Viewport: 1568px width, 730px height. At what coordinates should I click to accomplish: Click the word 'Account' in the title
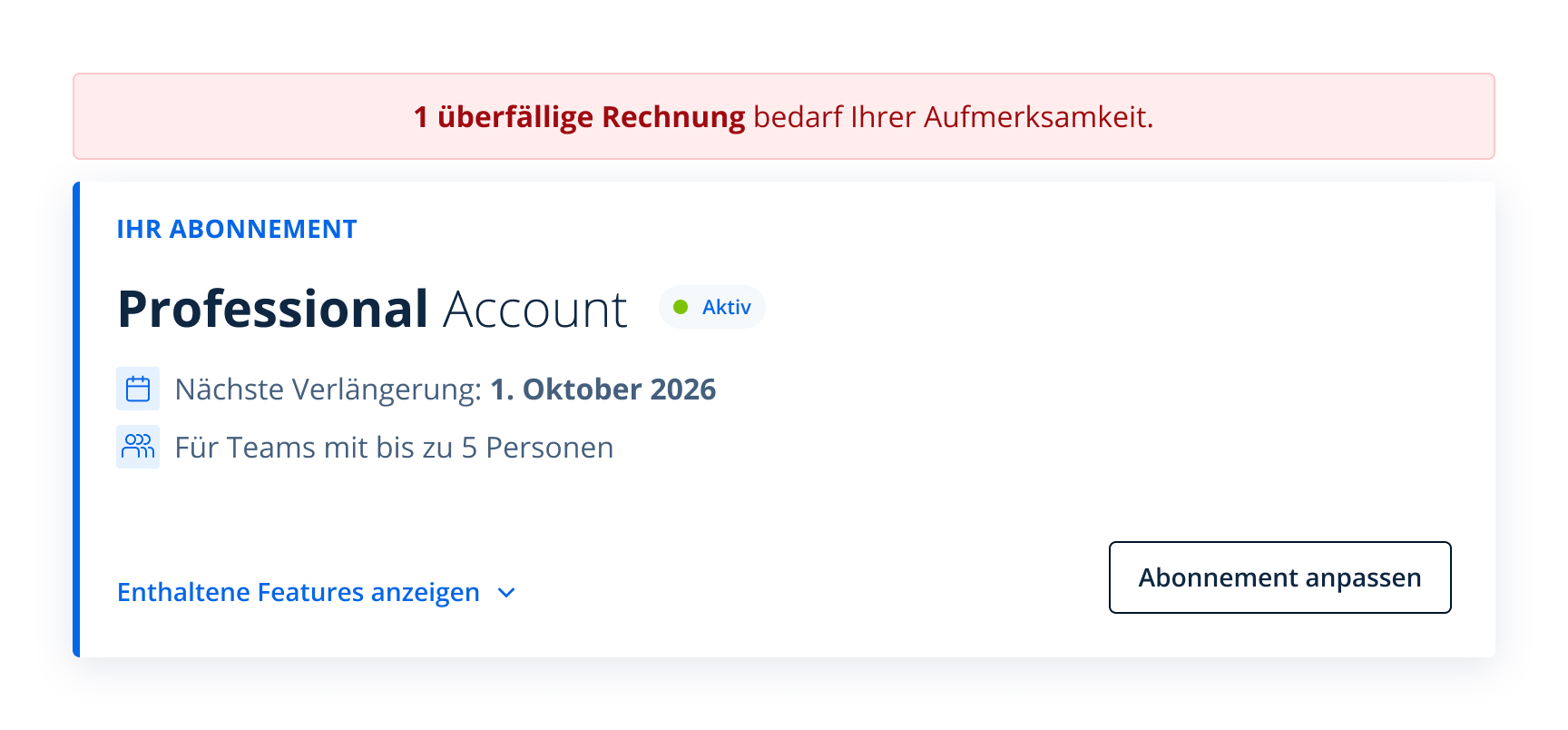[534, 310]
